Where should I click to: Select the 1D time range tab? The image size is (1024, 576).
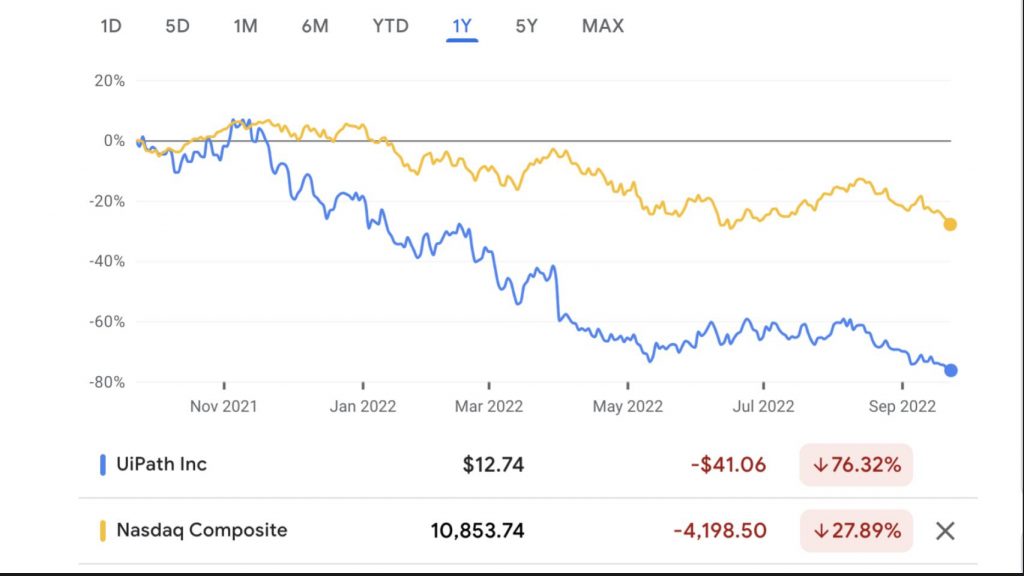click(x=111, y=26)
